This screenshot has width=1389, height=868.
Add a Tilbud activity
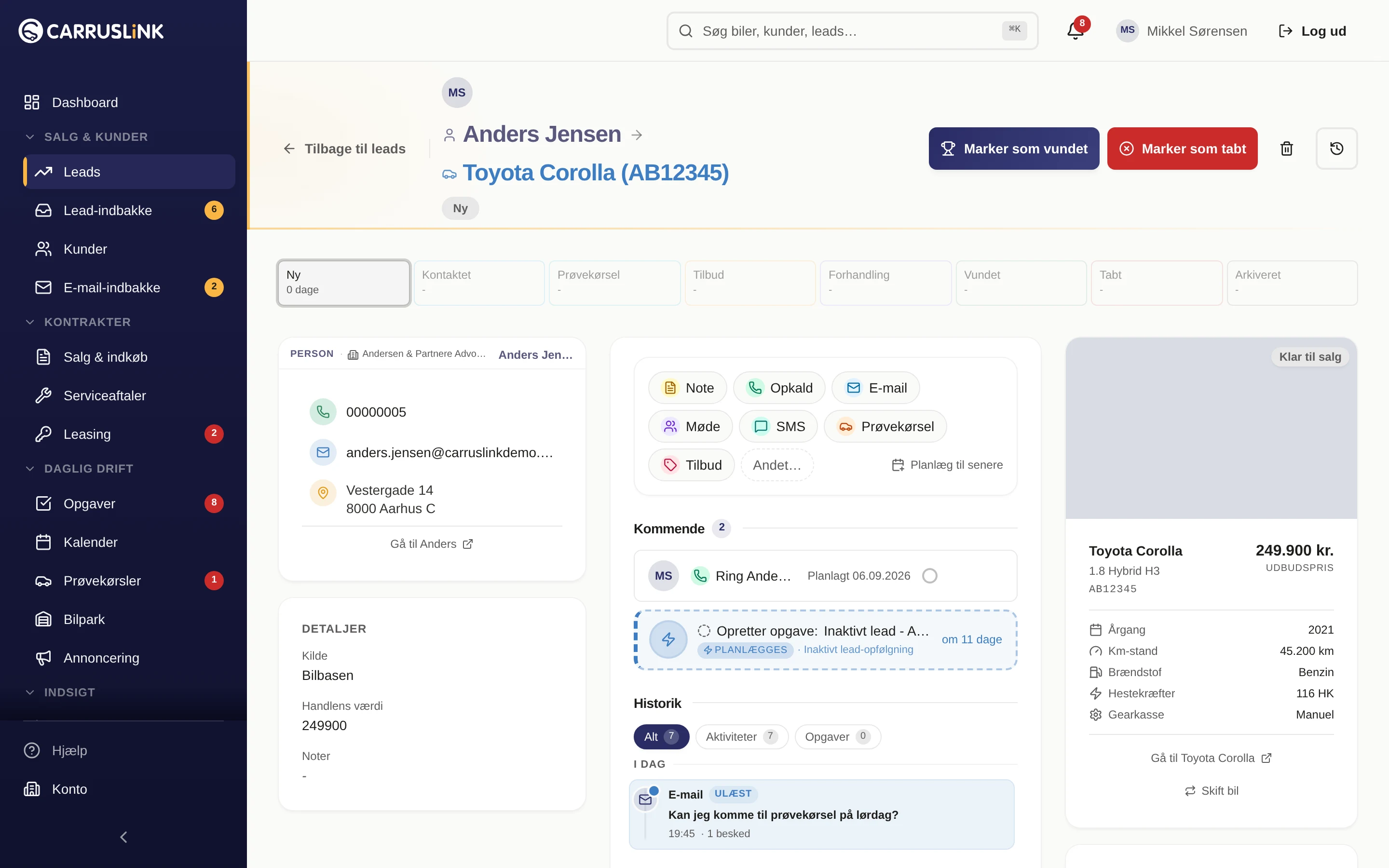pos(691,465)
